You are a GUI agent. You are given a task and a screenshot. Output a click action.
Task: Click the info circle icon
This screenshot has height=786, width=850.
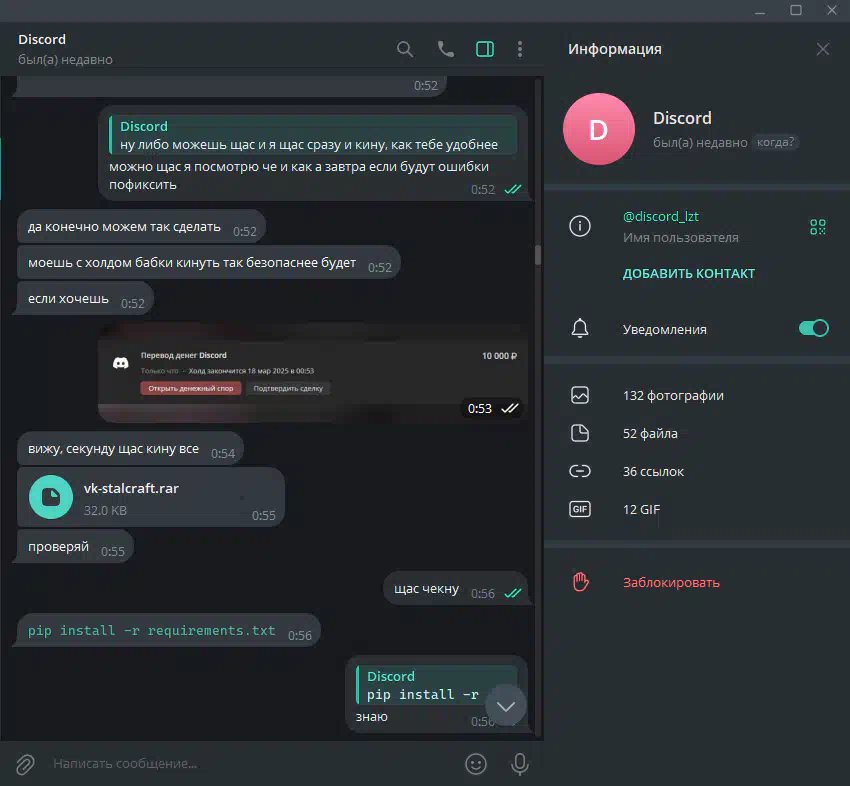tap(579, 226)
